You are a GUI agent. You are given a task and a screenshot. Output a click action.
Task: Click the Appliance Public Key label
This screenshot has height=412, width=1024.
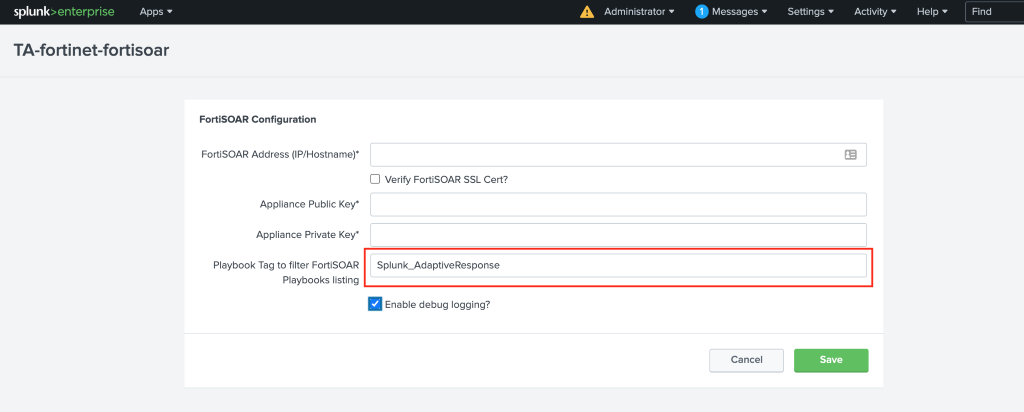(310, 204)
